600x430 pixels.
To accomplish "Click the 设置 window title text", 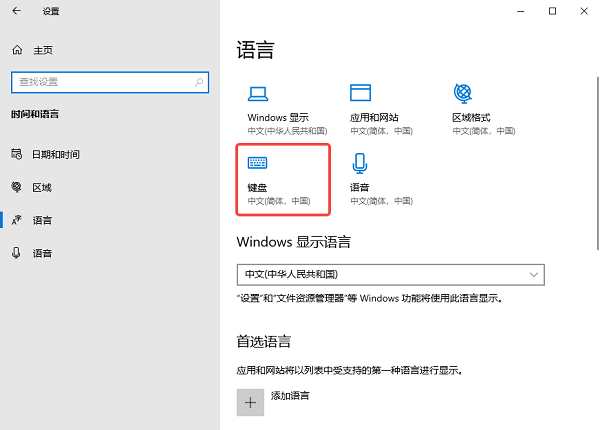I will click(51, 11).
